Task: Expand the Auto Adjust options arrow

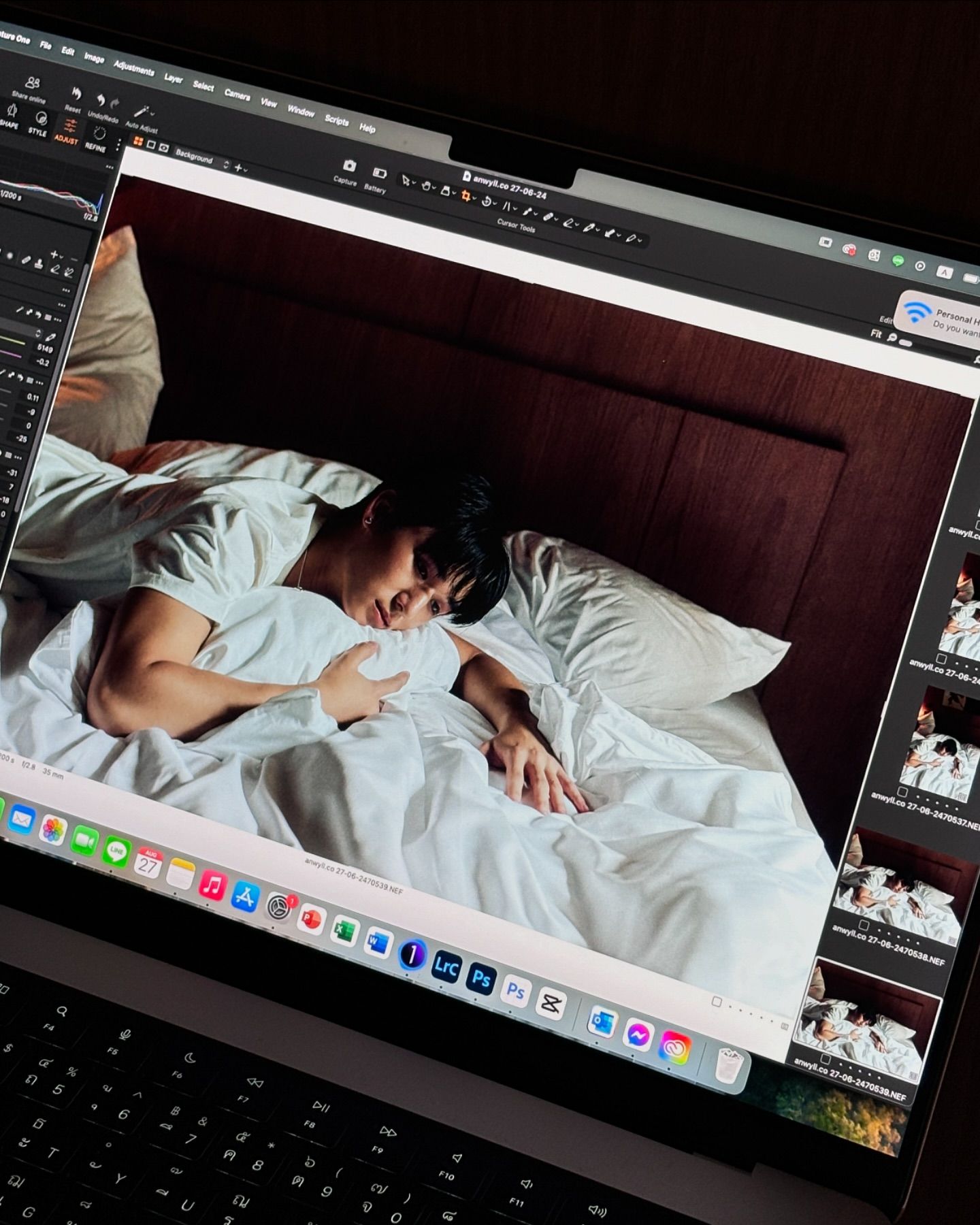Action: pos(152,114)
